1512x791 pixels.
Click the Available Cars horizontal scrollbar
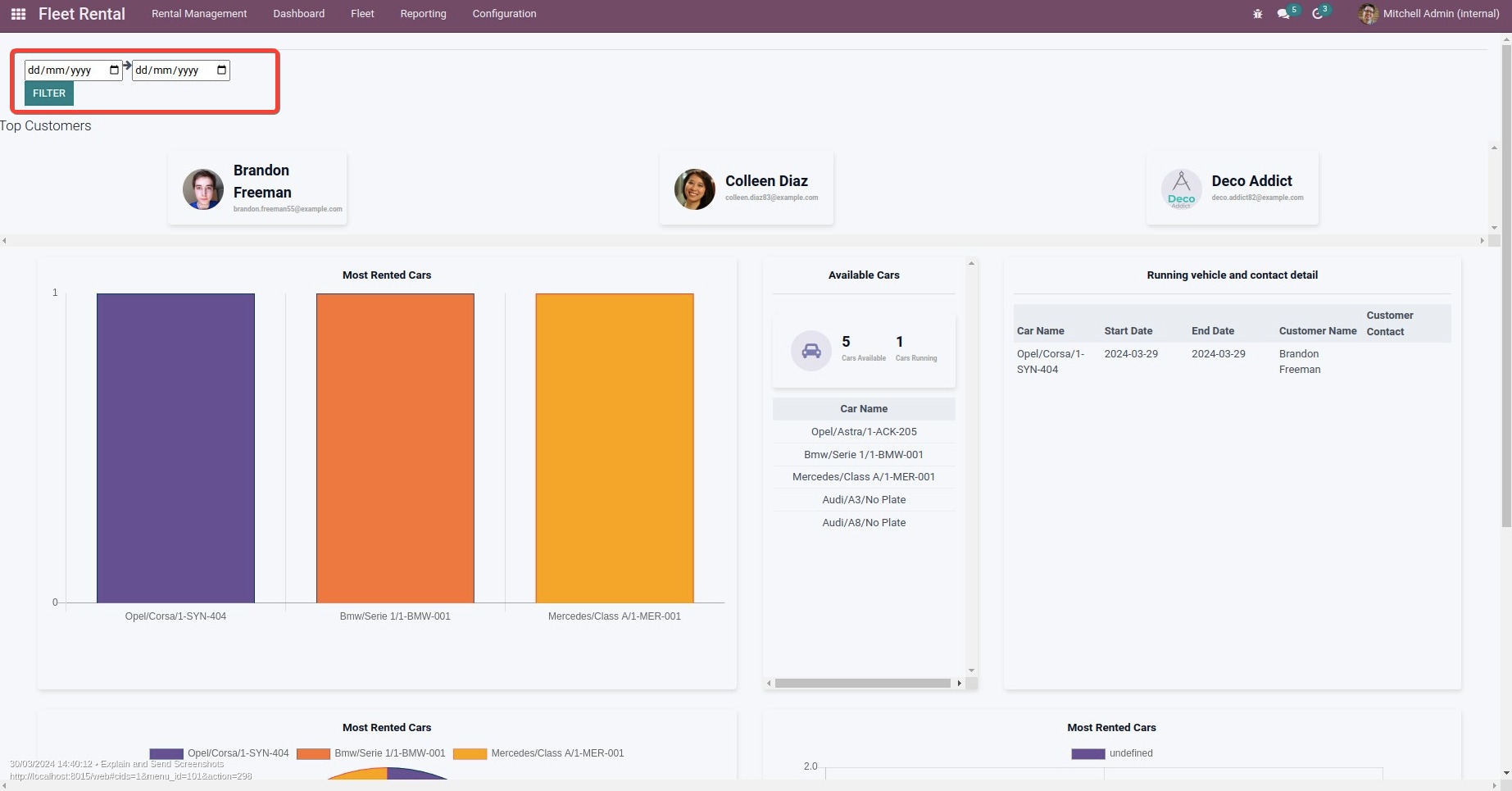(863, 683)
